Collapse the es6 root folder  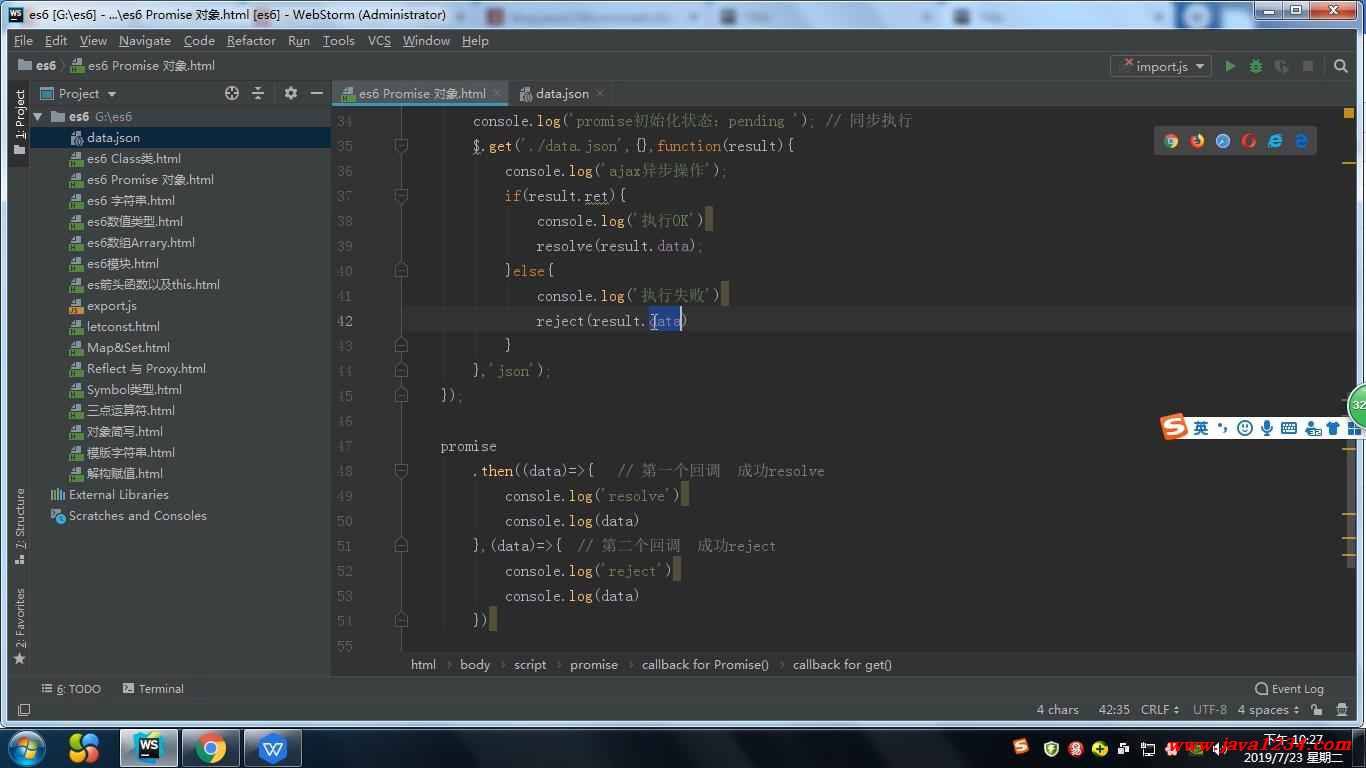(39, 117)
